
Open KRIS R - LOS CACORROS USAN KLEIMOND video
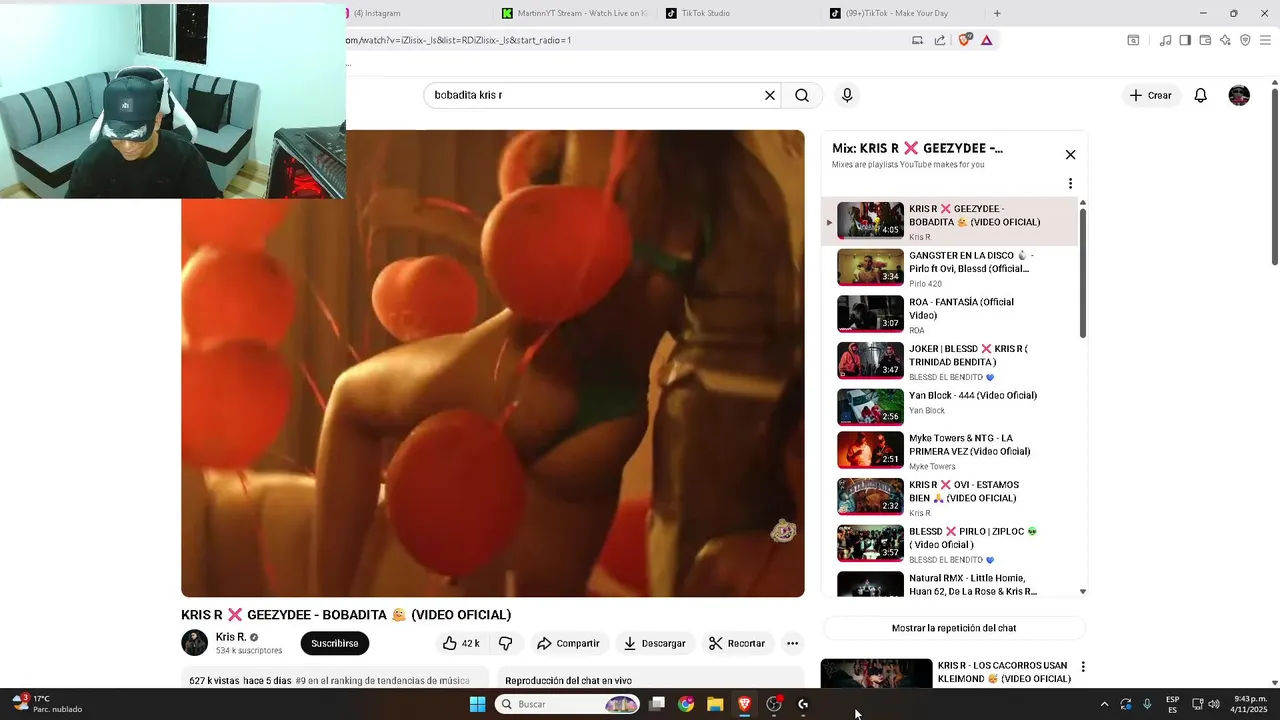click(x=1004, y=672)
